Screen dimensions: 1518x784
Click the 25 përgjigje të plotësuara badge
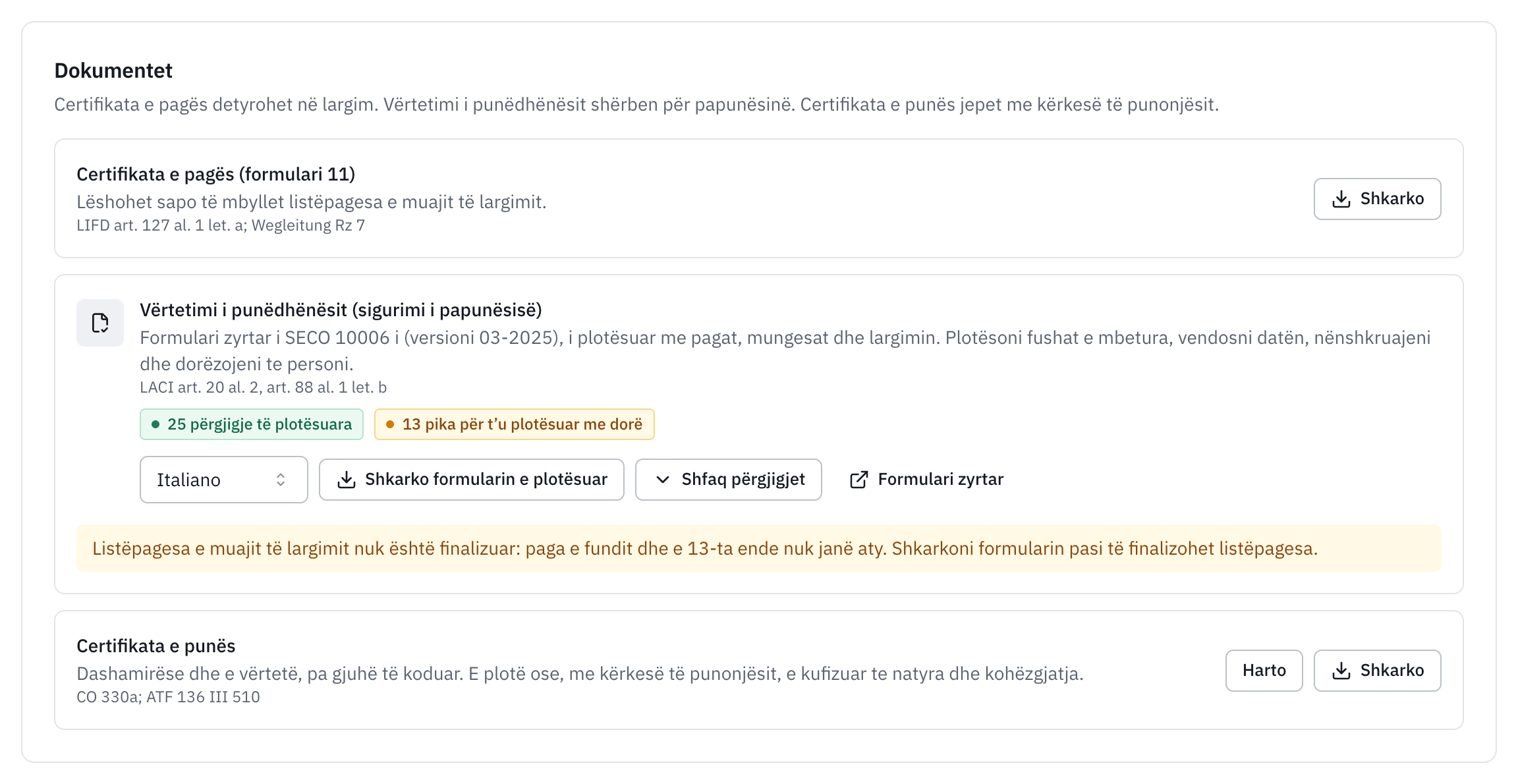(x=252, y=424)
